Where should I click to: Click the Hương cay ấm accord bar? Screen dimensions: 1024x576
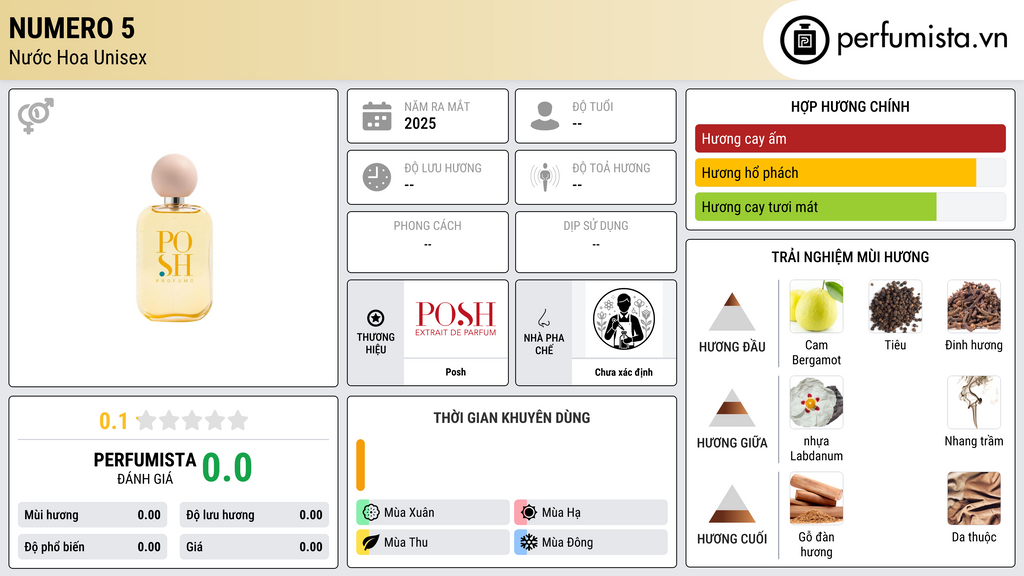[850, 138]
